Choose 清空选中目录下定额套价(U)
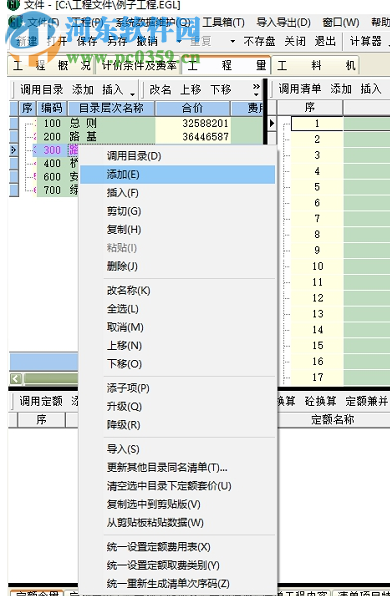Viewport: 390px width, 604px height. 169,486
